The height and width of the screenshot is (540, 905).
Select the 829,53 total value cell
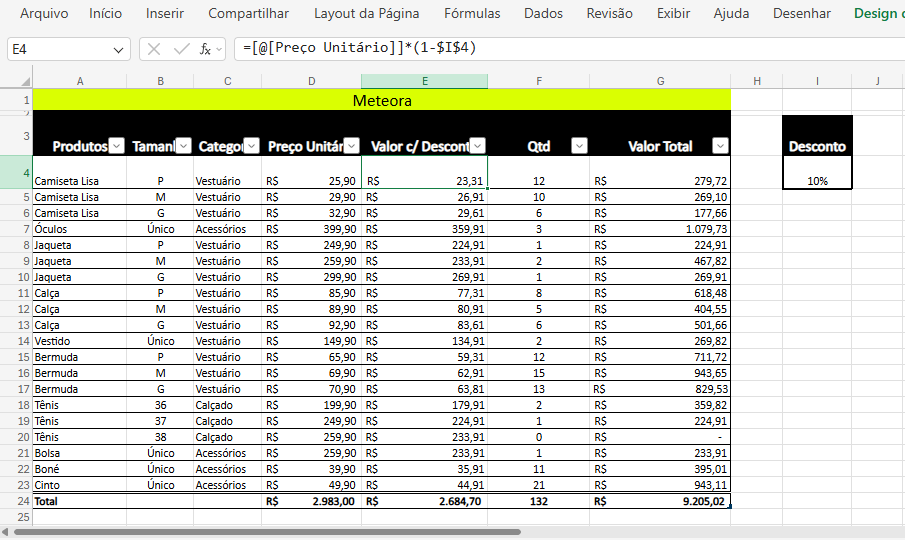click(x=660, y=389)
